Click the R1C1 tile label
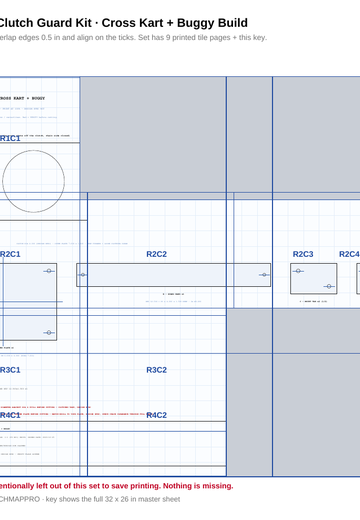 click(10, 138)
